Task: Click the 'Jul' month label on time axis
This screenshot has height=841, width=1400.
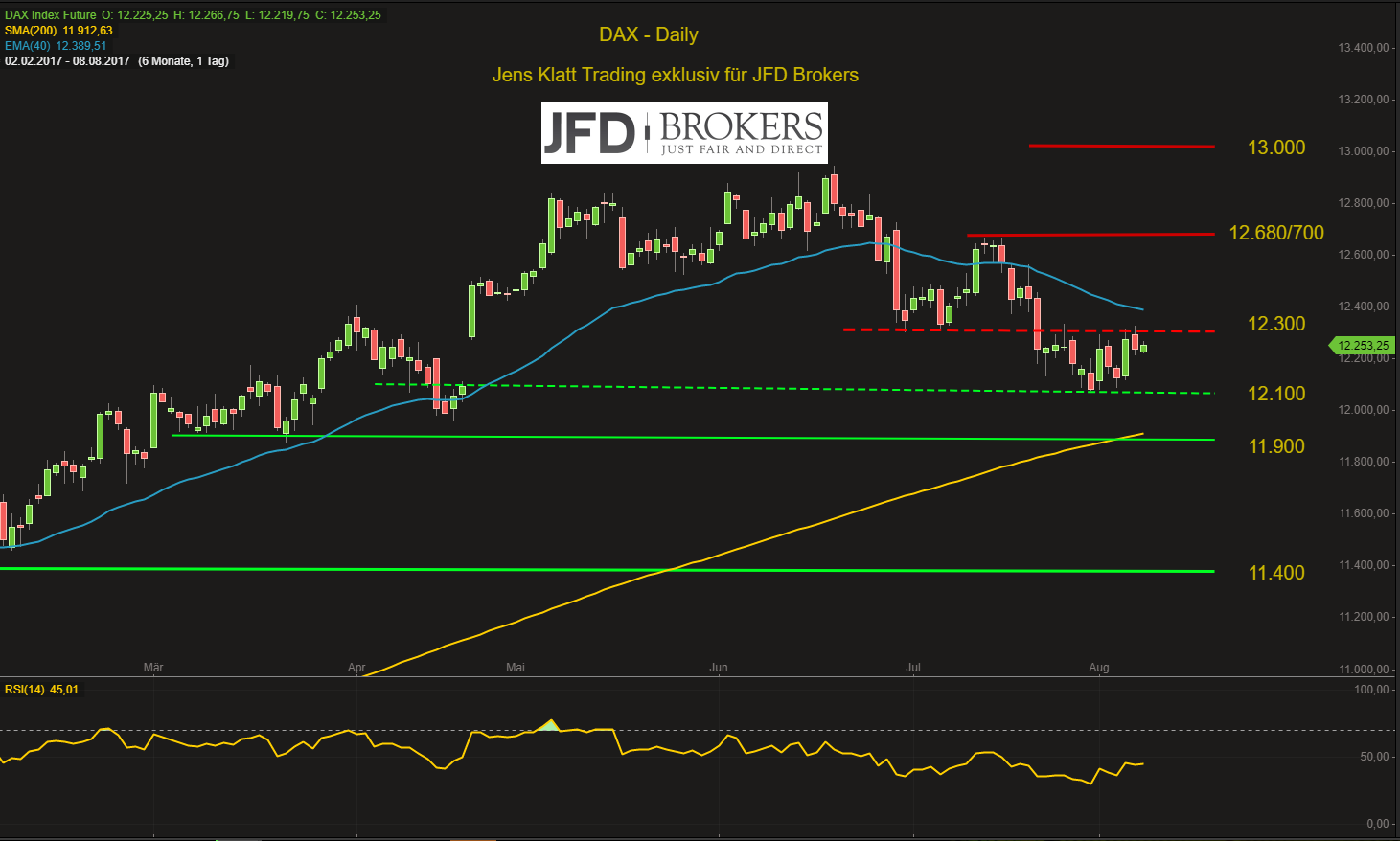Action: click(913, 668)
